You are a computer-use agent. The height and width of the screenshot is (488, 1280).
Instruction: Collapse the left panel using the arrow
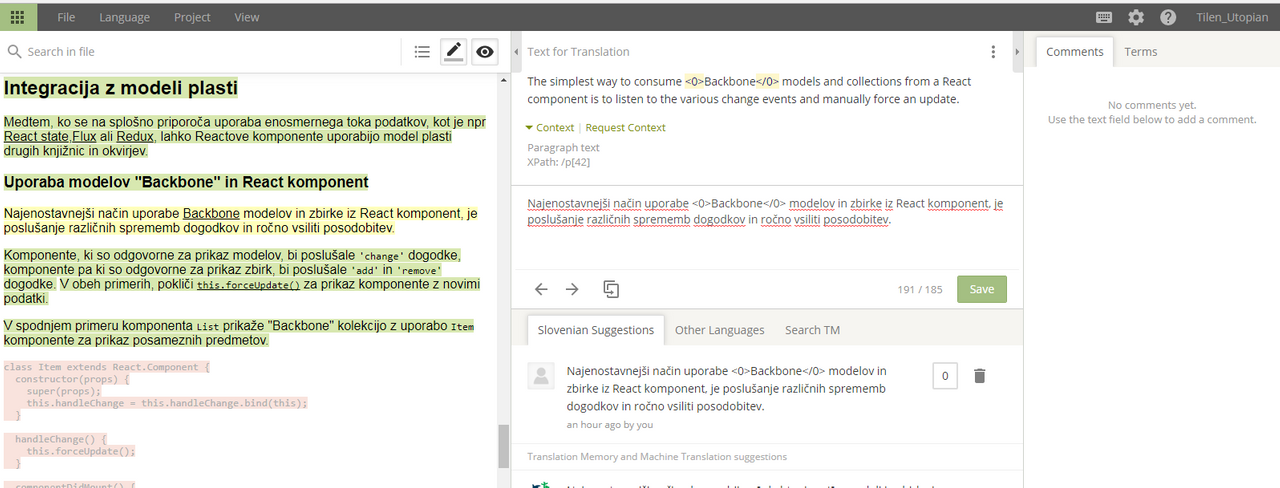pyautogui.click(x=516, y=52)
